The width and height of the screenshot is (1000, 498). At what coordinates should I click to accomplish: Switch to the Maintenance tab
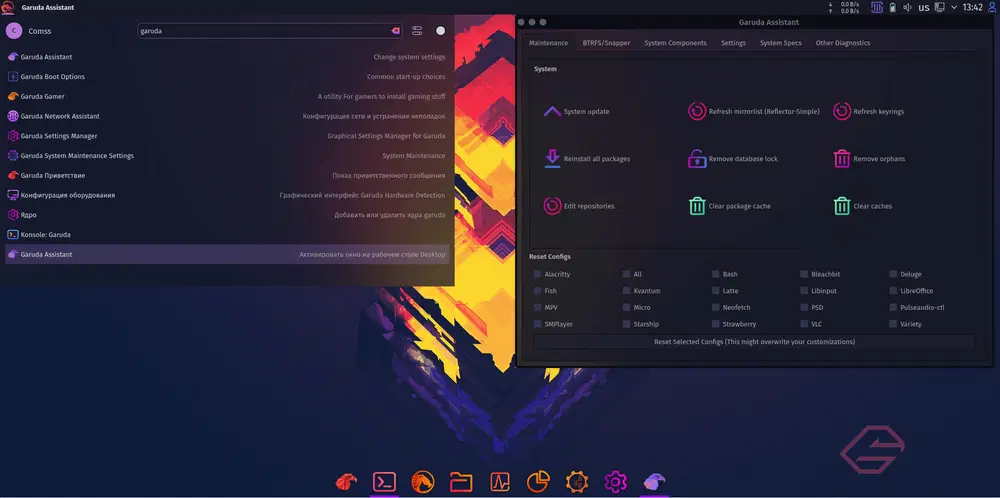pos(548,43)
